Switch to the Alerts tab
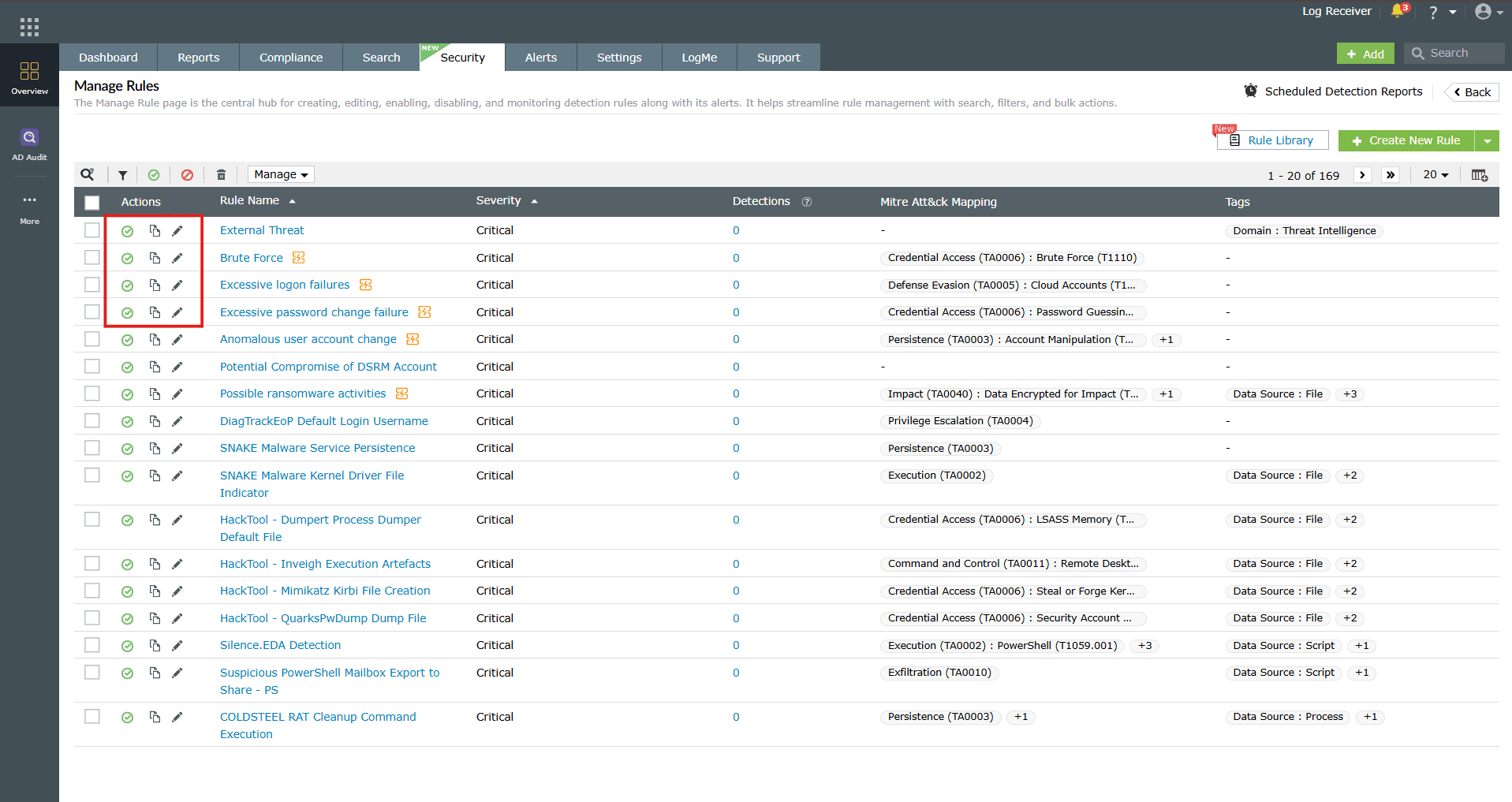This screenshot has width=1512, height=802. 541,58
